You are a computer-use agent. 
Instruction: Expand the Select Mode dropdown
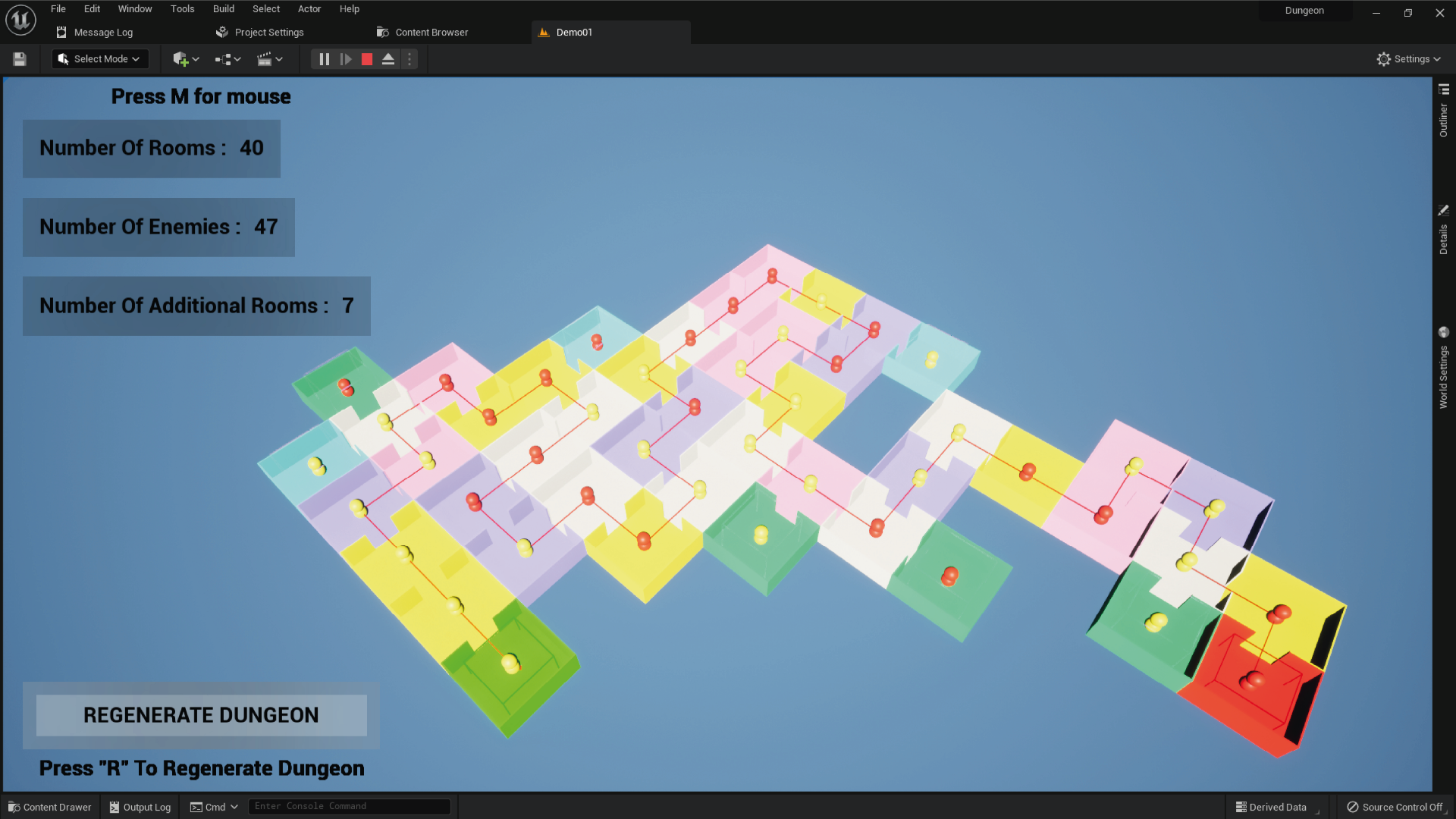99,58
